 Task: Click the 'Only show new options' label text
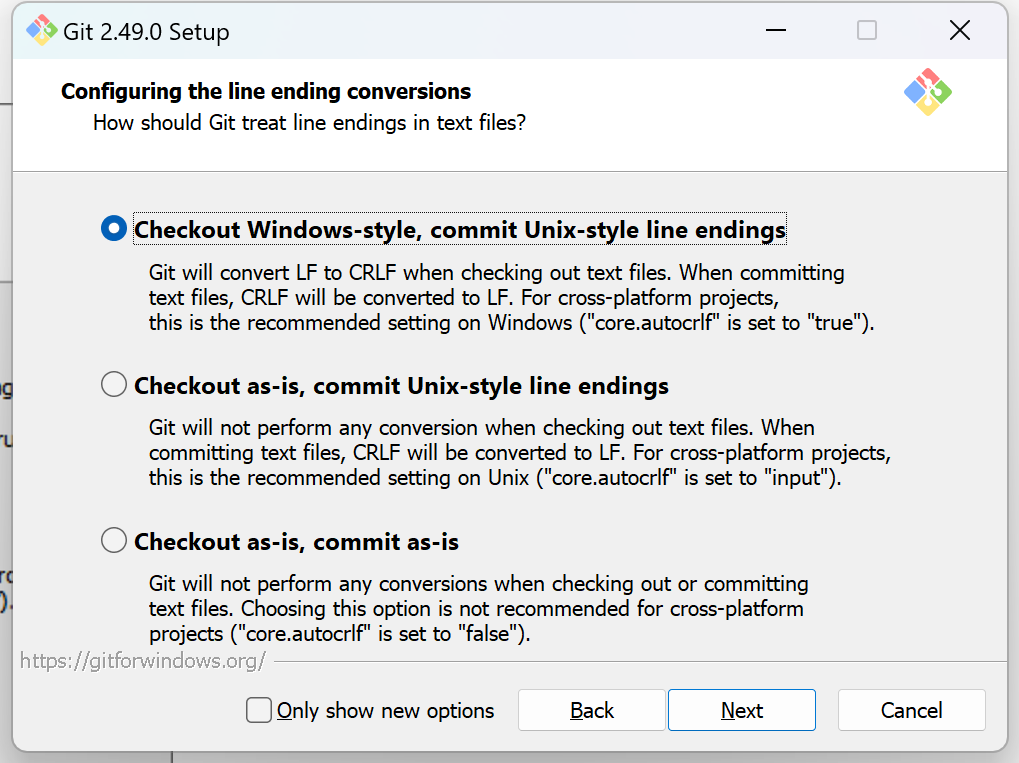(385, 710)
